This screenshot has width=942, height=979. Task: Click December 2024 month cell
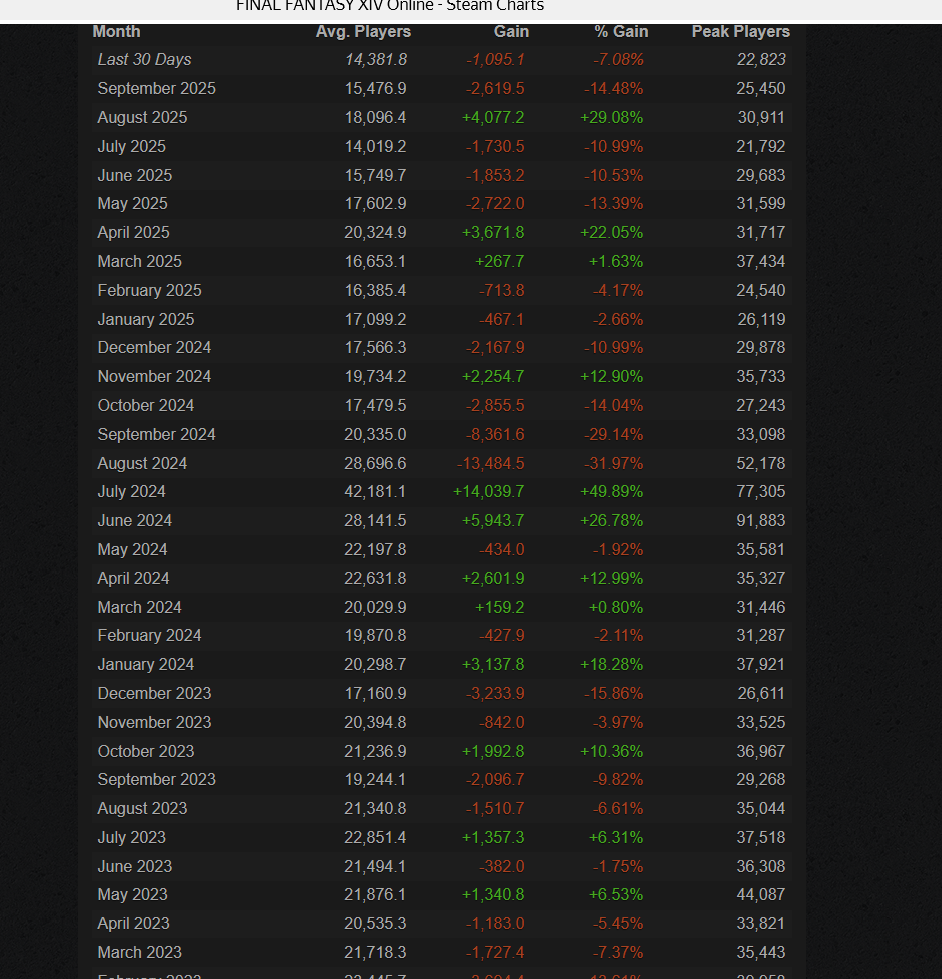tap(154, 348)
